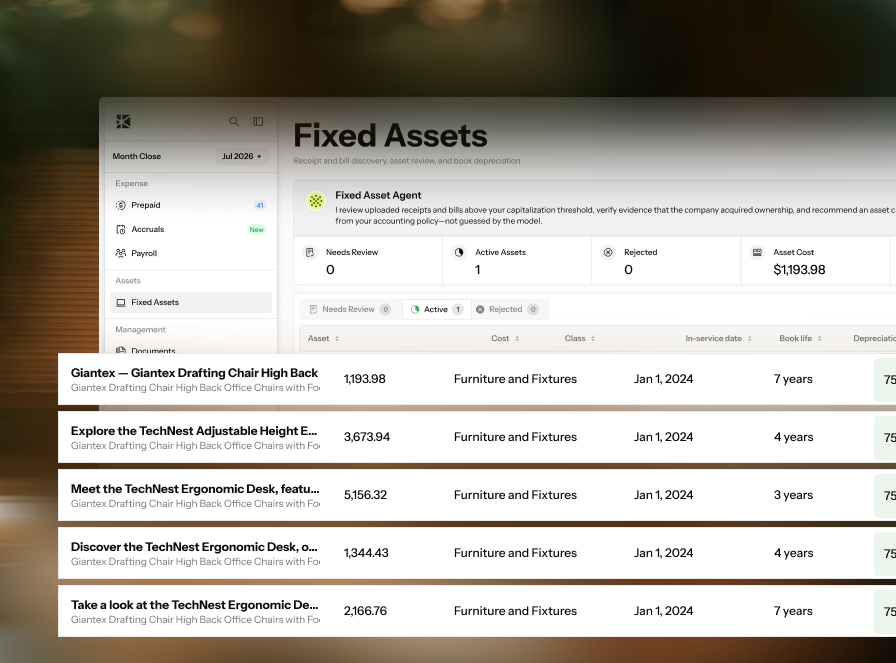The width and height of the screenshot is (896, 663).
Task: Click the Fixed Assets laptop icon
Action: tap(121, 302)
